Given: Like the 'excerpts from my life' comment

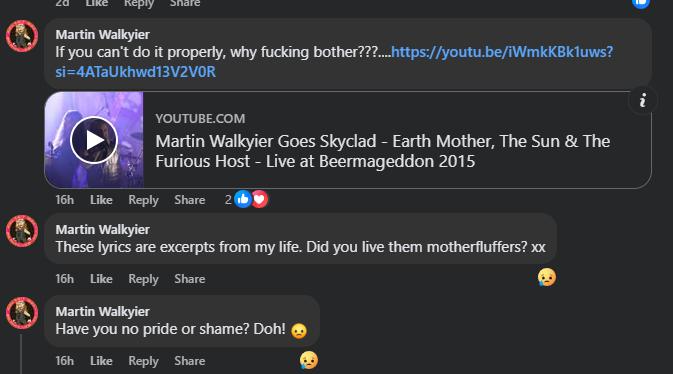Looking at the screenshot, I should coord(101,279).
